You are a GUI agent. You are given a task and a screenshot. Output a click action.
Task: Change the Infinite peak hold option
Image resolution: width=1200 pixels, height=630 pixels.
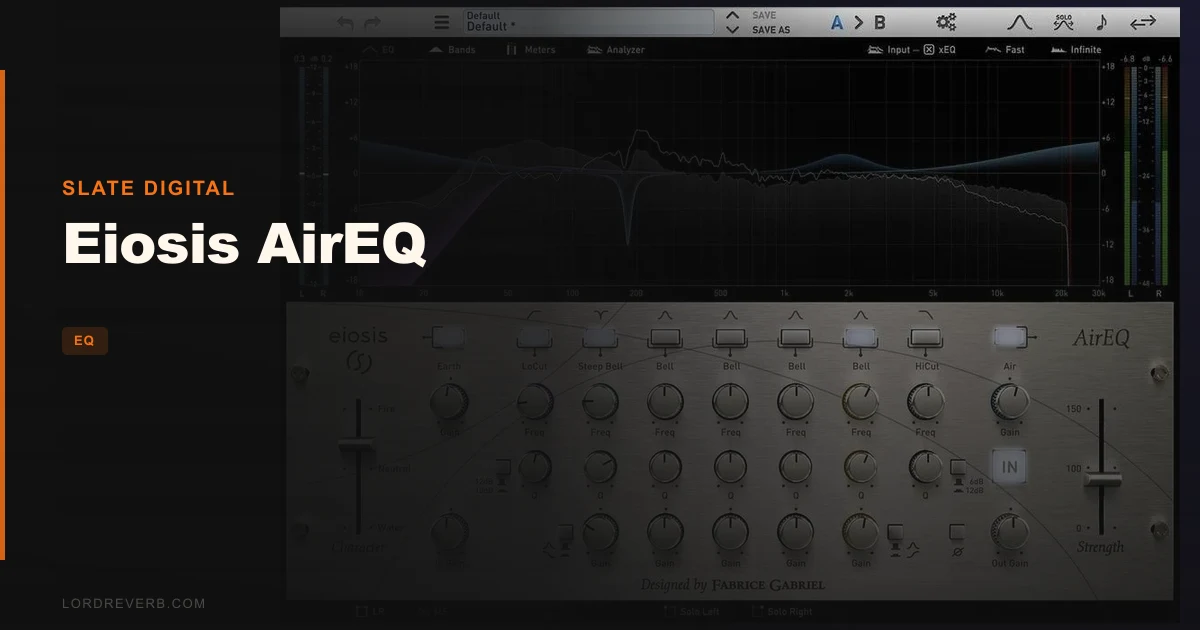pyautogui.click(x=1076, y=49)
